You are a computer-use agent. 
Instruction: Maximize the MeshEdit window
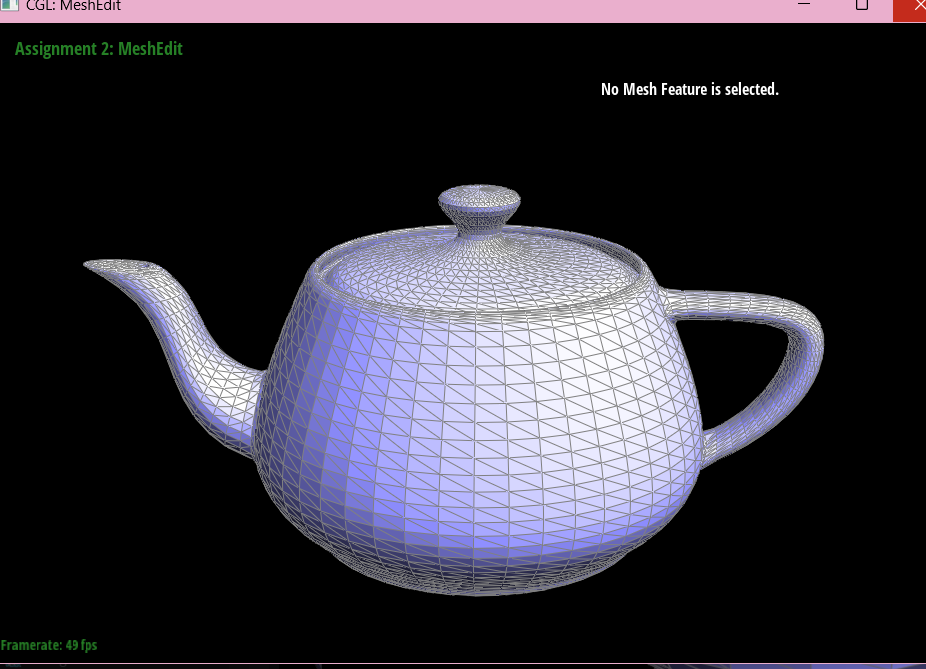click(x=862, y=5)
